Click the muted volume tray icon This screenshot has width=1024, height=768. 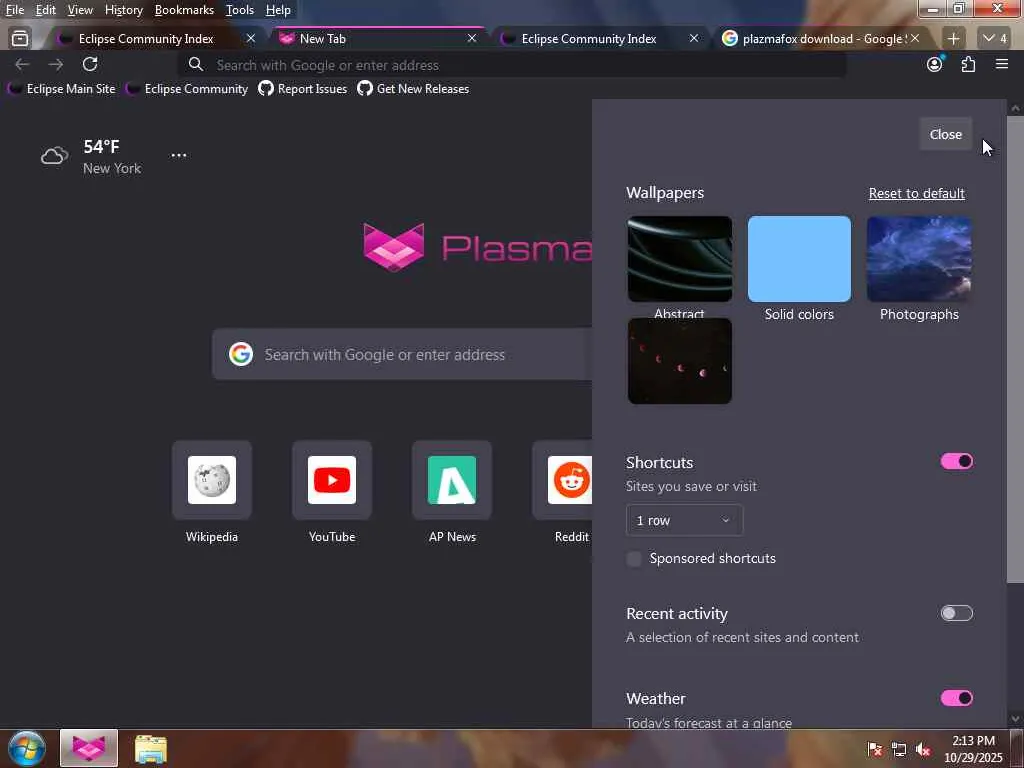click(923, 749)
